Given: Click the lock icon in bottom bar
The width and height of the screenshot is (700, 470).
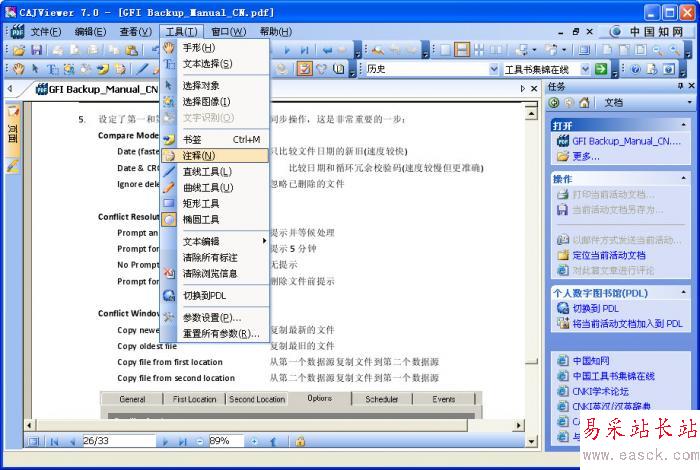Looking at the screenshot, I should click(x=300, y=441).
